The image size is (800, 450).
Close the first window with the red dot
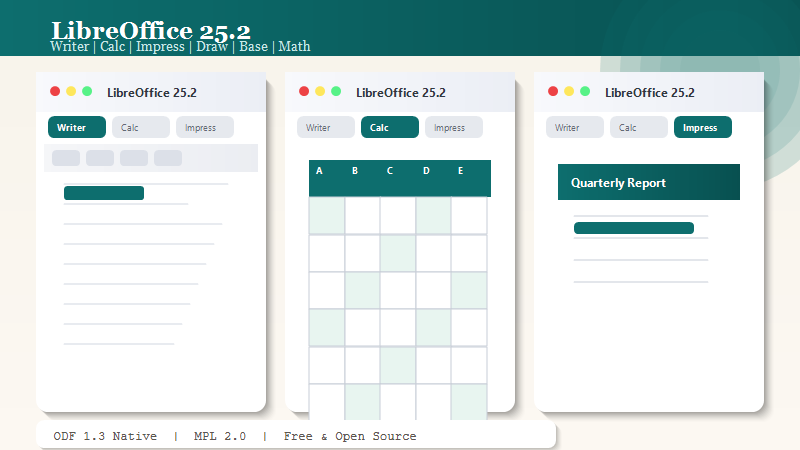point(55,91)
